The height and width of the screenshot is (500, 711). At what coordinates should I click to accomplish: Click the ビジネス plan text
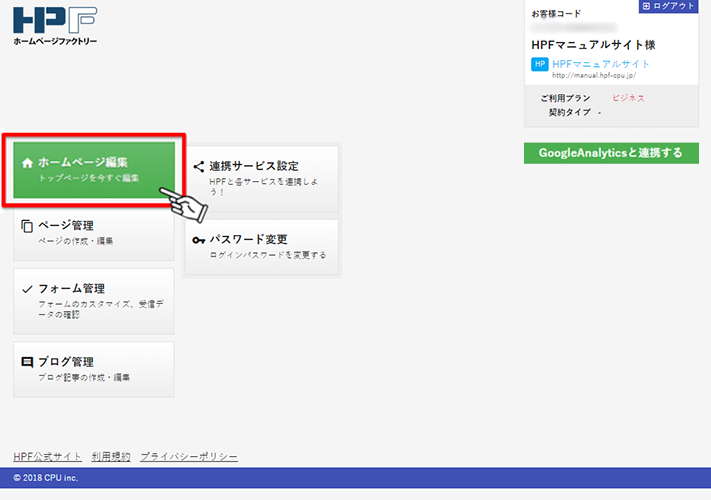tap(628, 98)
